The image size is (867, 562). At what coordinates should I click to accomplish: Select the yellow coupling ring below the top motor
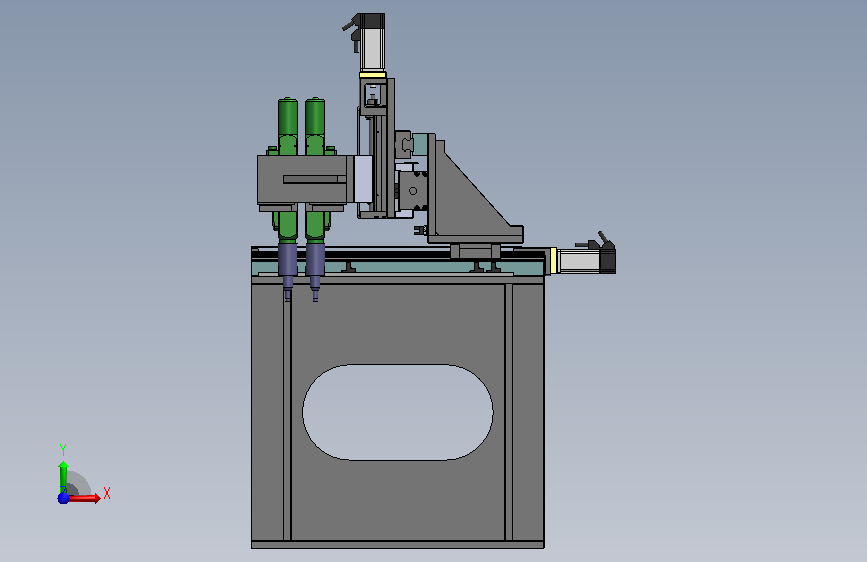[372, 75]
